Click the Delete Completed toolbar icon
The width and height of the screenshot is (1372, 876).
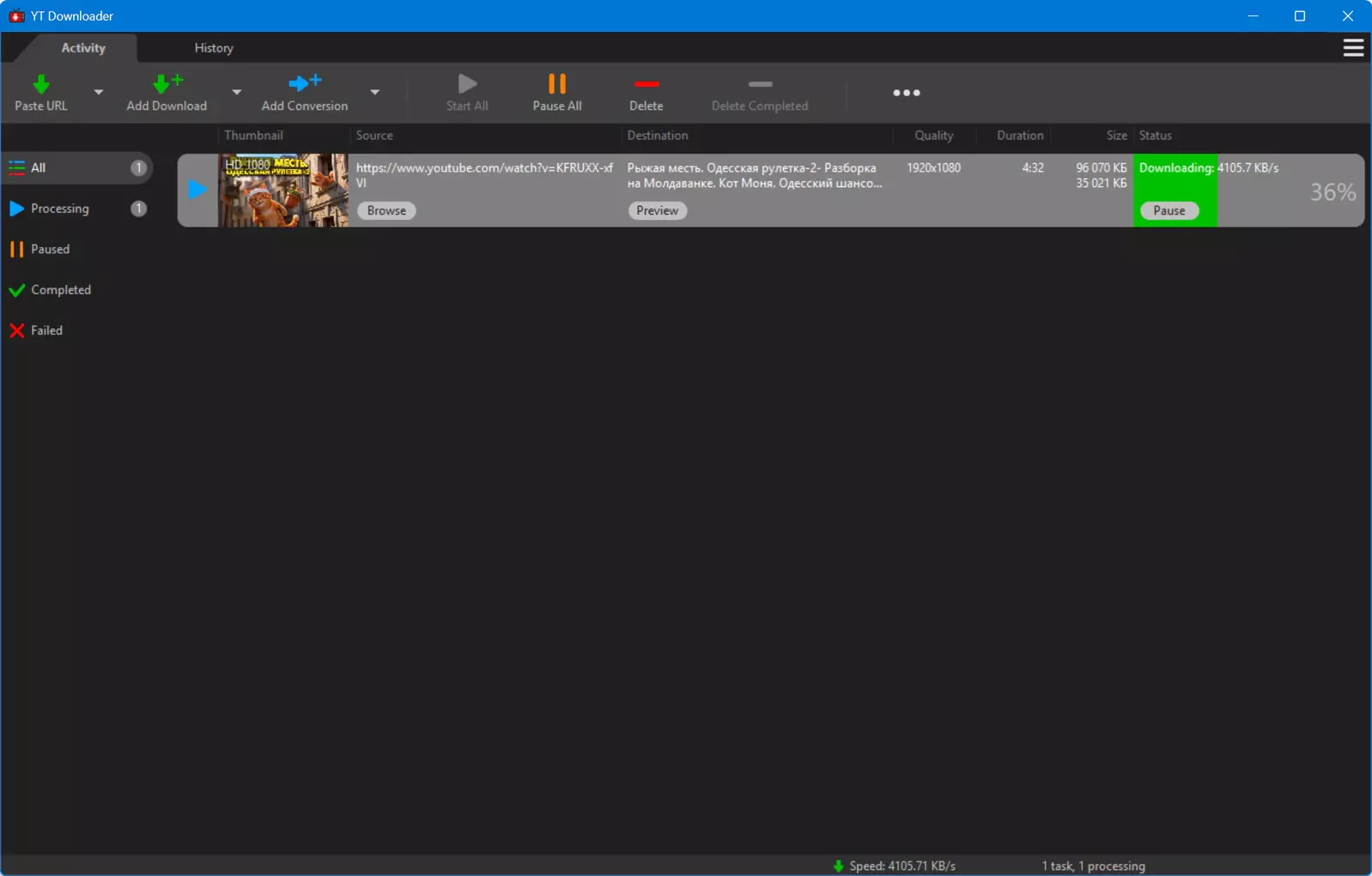click(x=760, y=84)
